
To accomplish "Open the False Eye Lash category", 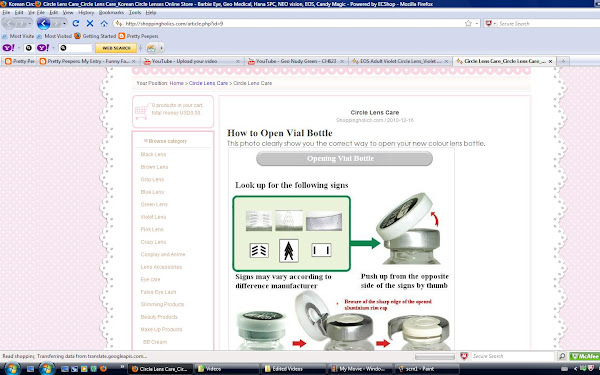I will [x=158, y=292].
